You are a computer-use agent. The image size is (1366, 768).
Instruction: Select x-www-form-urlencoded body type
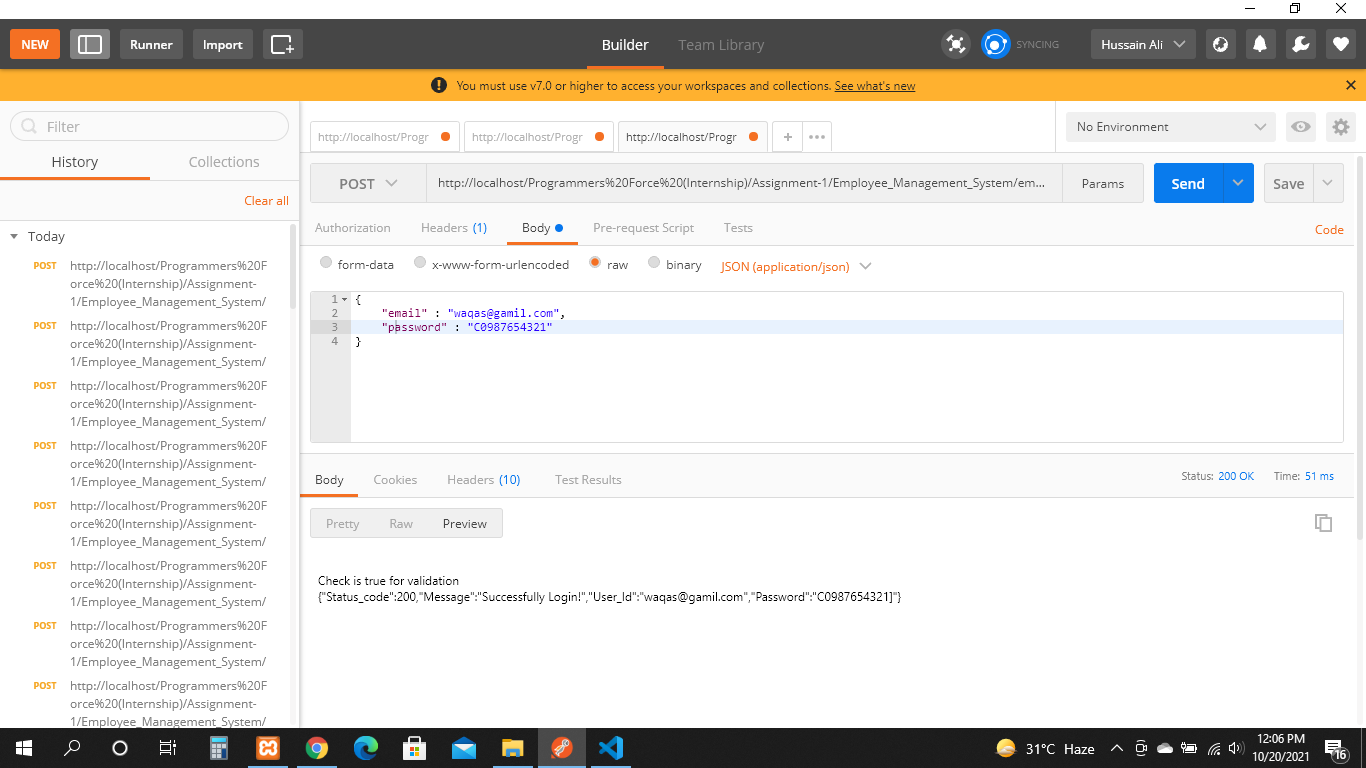(420, 263)
